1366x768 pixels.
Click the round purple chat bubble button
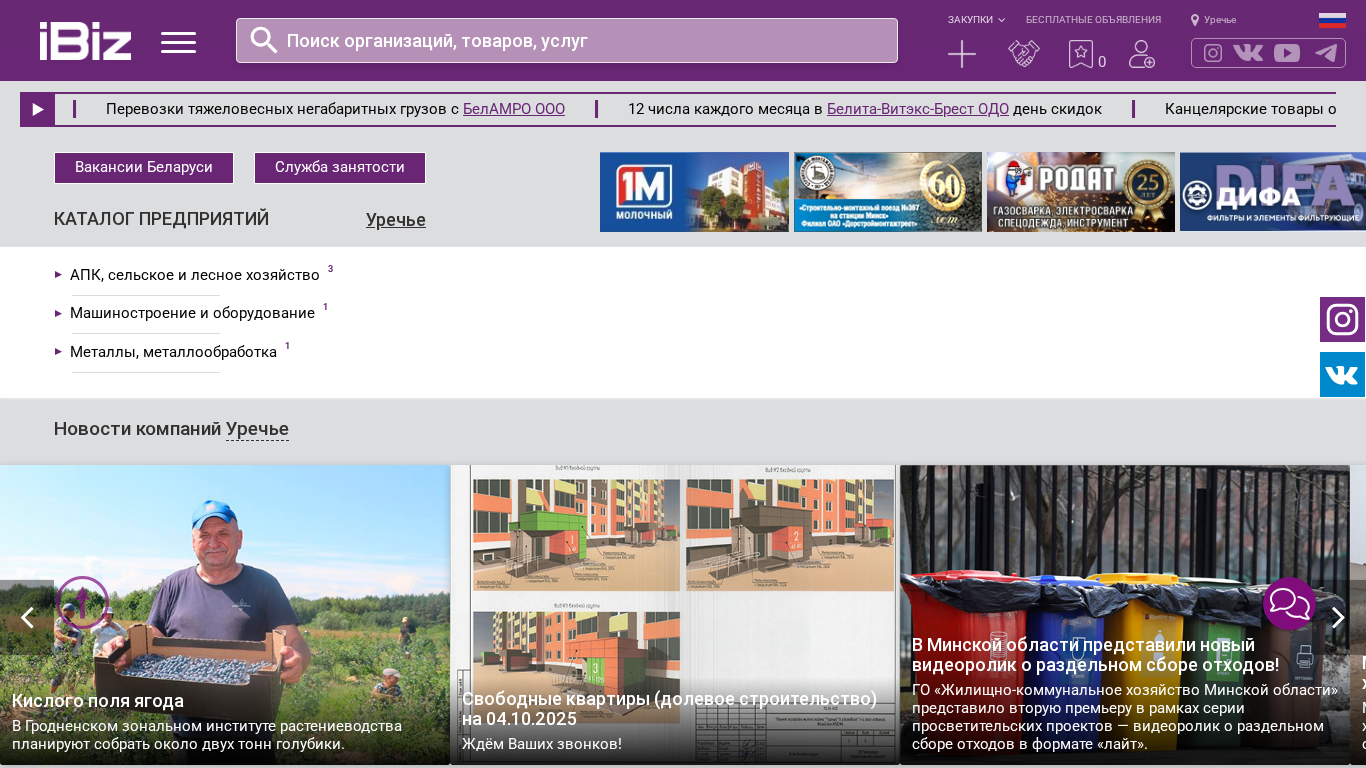pyautogui.click(x=1289, y=603)
